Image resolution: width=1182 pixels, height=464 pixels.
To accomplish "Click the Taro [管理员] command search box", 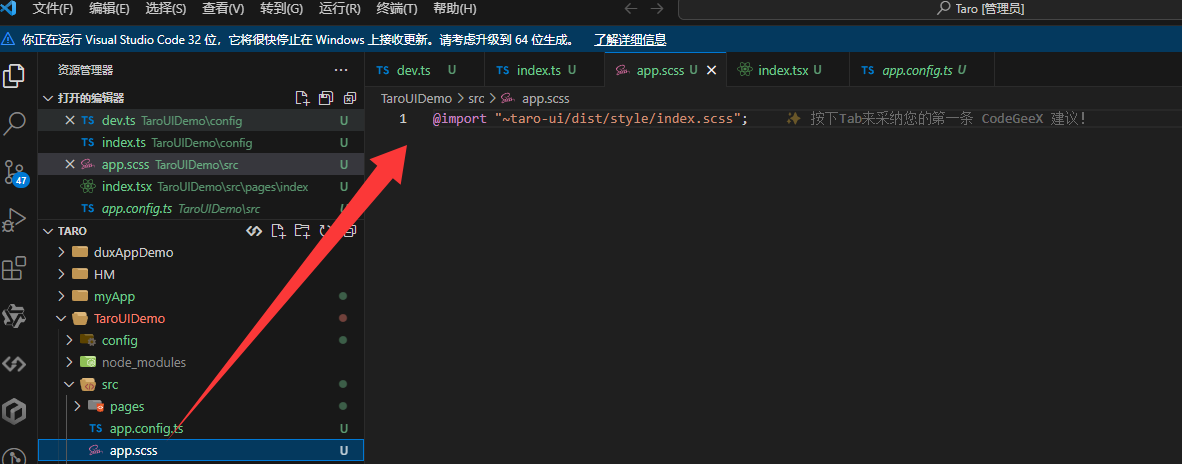I will pos(930,9).
